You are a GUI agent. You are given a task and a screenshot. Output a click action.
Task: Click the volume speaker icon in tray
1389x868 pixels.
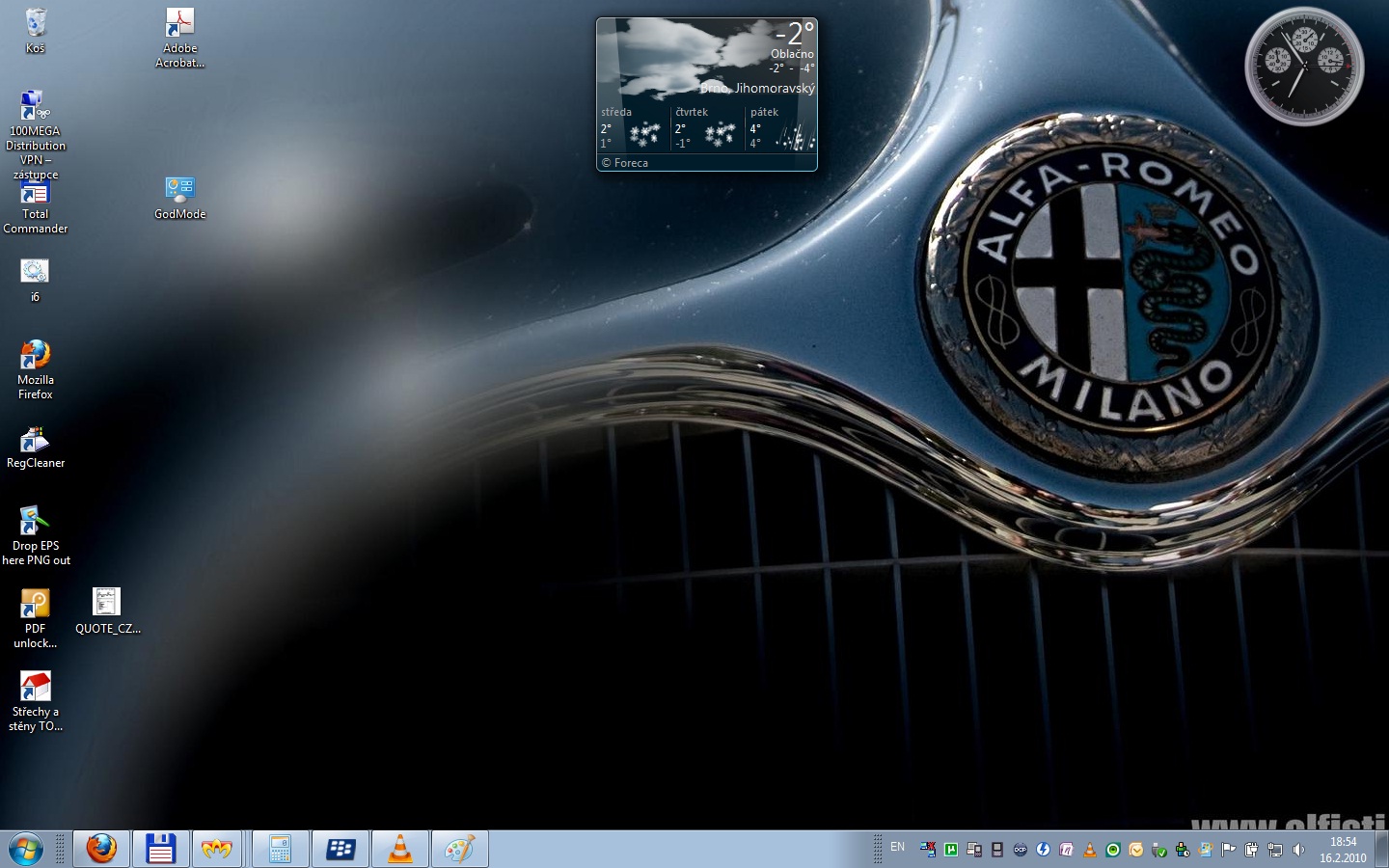pyautogui.click(x=1298, y=850)
